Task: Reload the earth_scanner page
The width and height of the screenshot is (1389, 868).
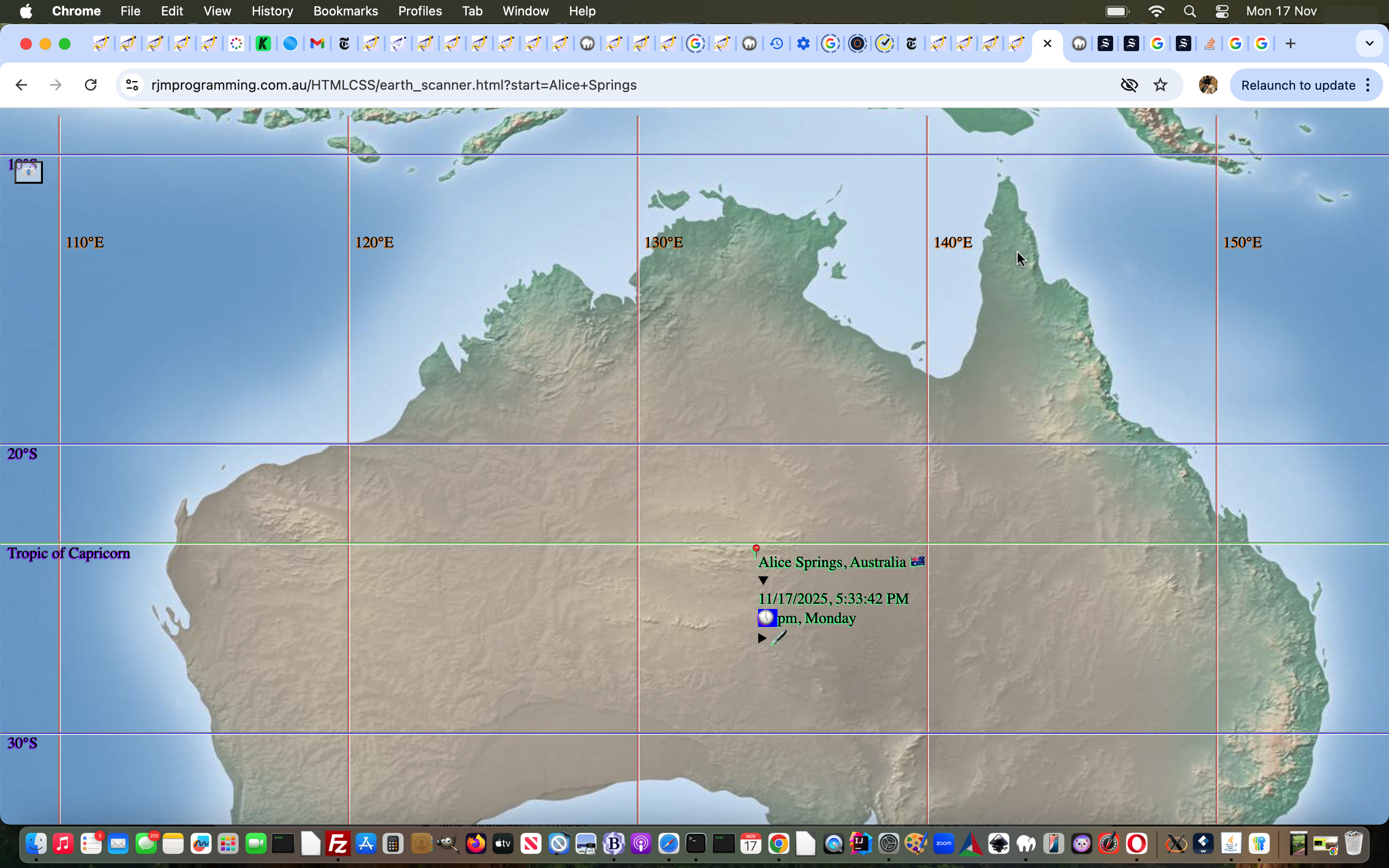Action: click(x=90, y=84)
